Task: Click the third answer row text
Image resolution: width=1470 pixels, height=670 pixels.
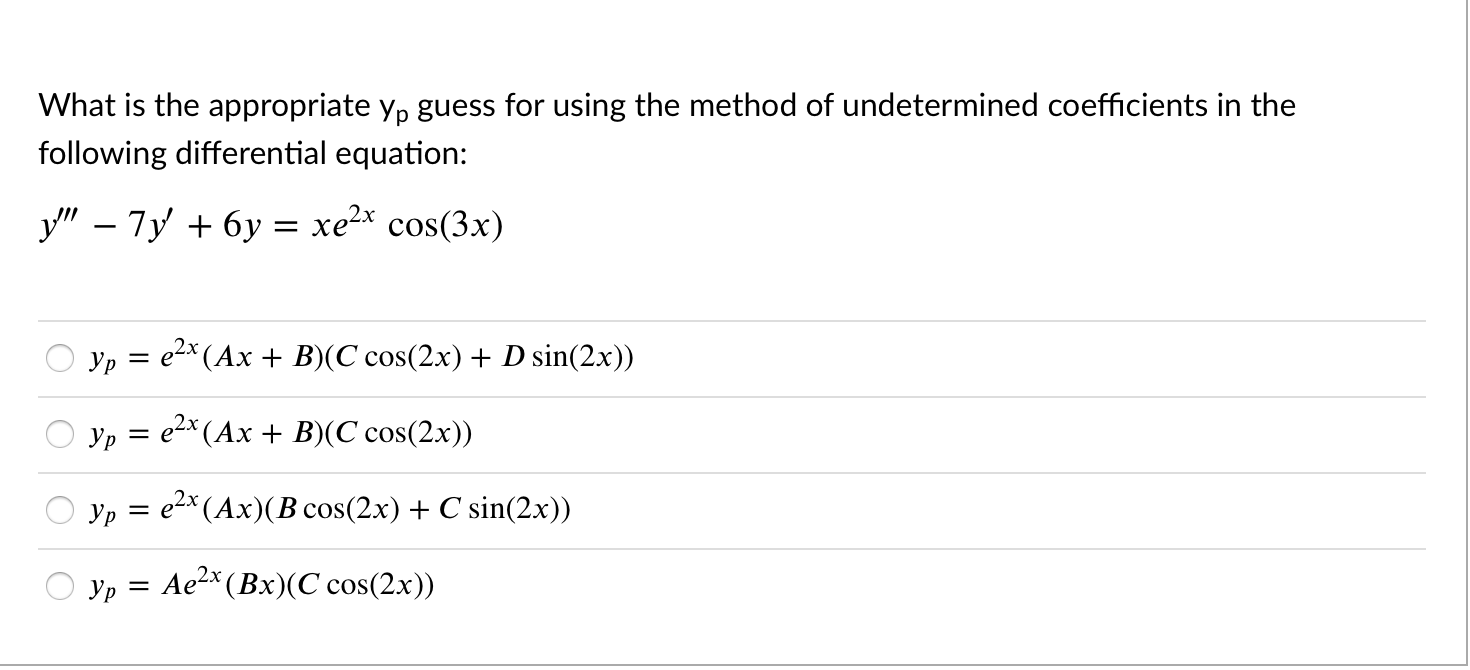Action: 330,509
